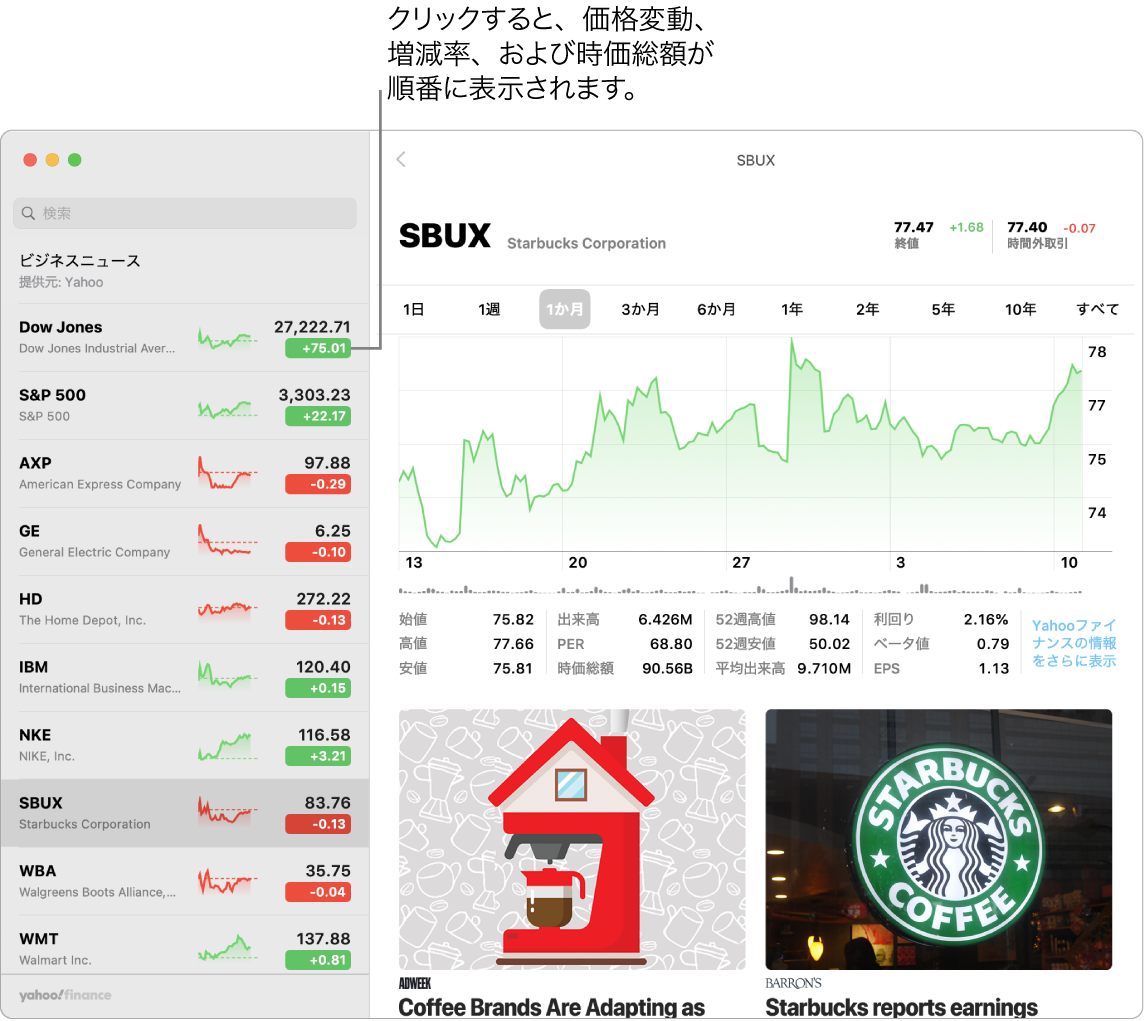This screenshot has height=1021, width=1146.
Task: Toggle the SBUX change badge showing -0.13
Action: [x=318, y=824]
